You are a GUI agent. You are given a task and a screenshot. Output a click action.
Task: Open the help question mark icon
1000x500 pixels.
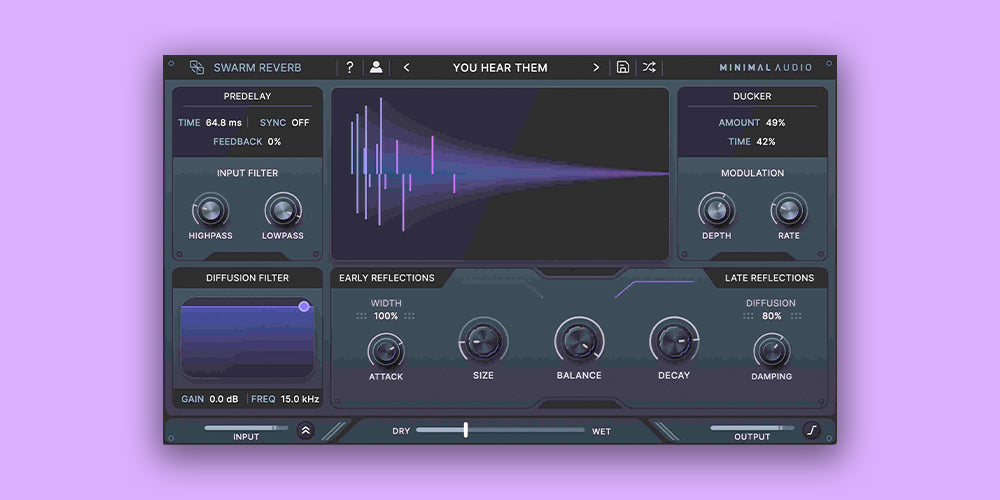click(x=349, y=68)
